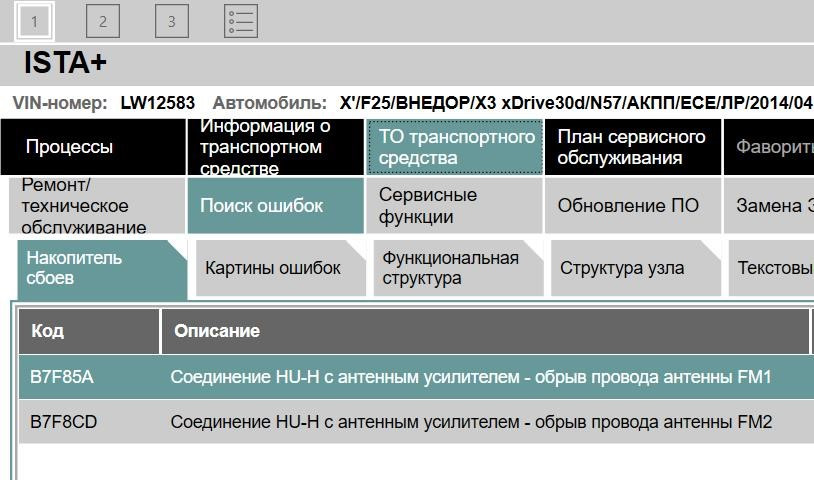Click the ISTA+ title

click(x=65, y=62)
